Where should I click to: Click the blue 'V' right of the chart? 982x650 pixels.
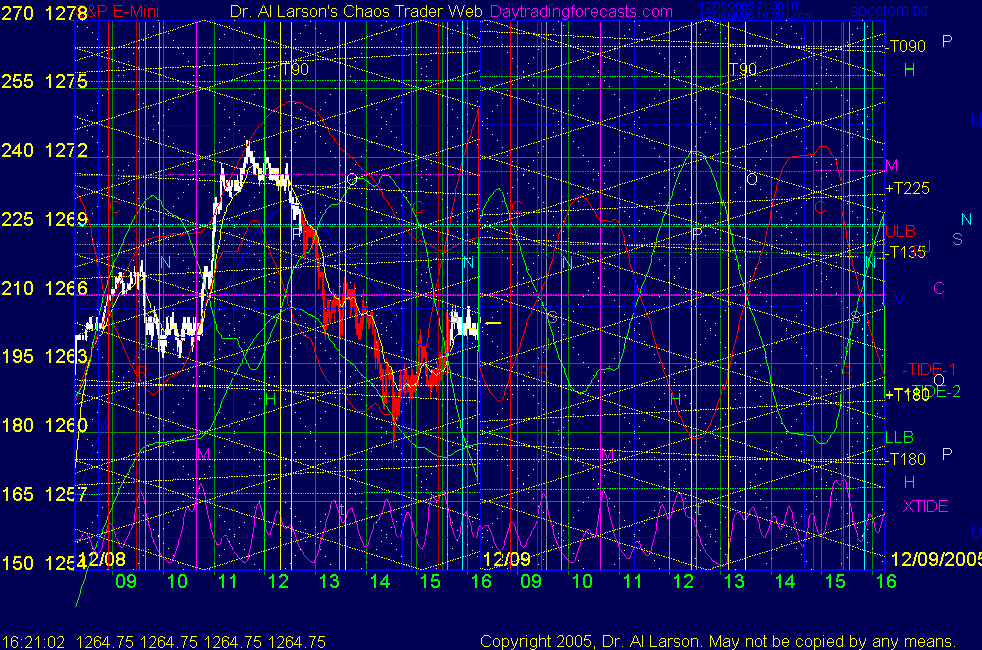point(899,301)
